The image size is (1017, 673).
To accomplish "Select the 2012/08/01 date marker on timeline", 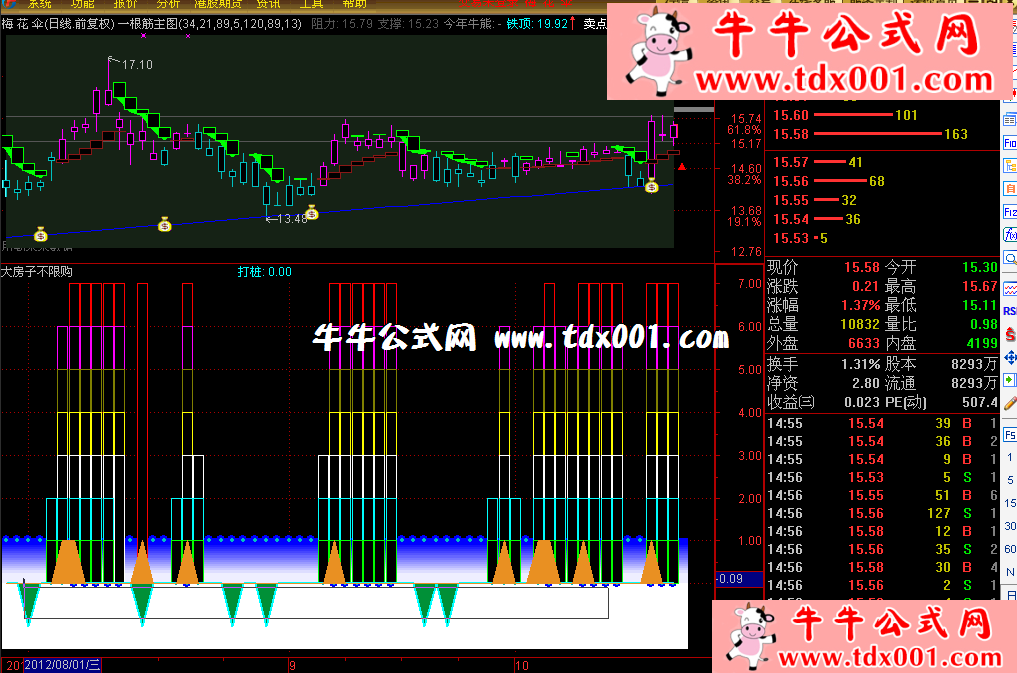I will (x=61, y=664).
